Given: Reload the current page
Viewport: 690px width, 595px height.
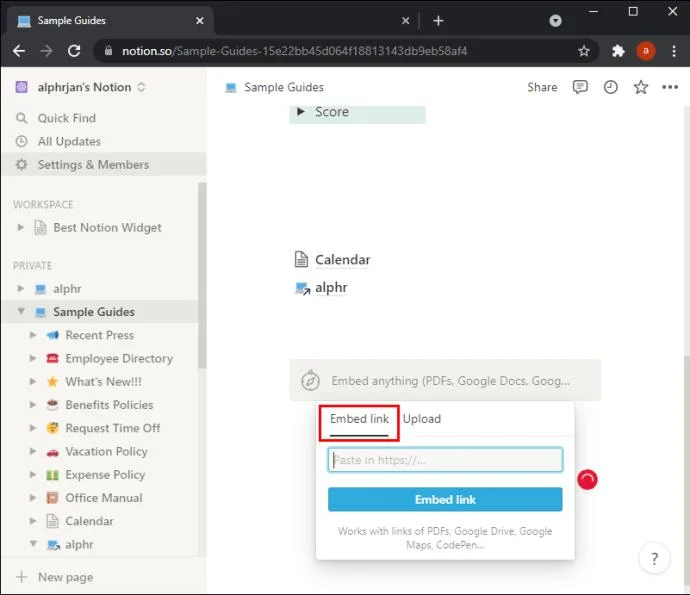Looking at the screenshot, I should point(74,51).
